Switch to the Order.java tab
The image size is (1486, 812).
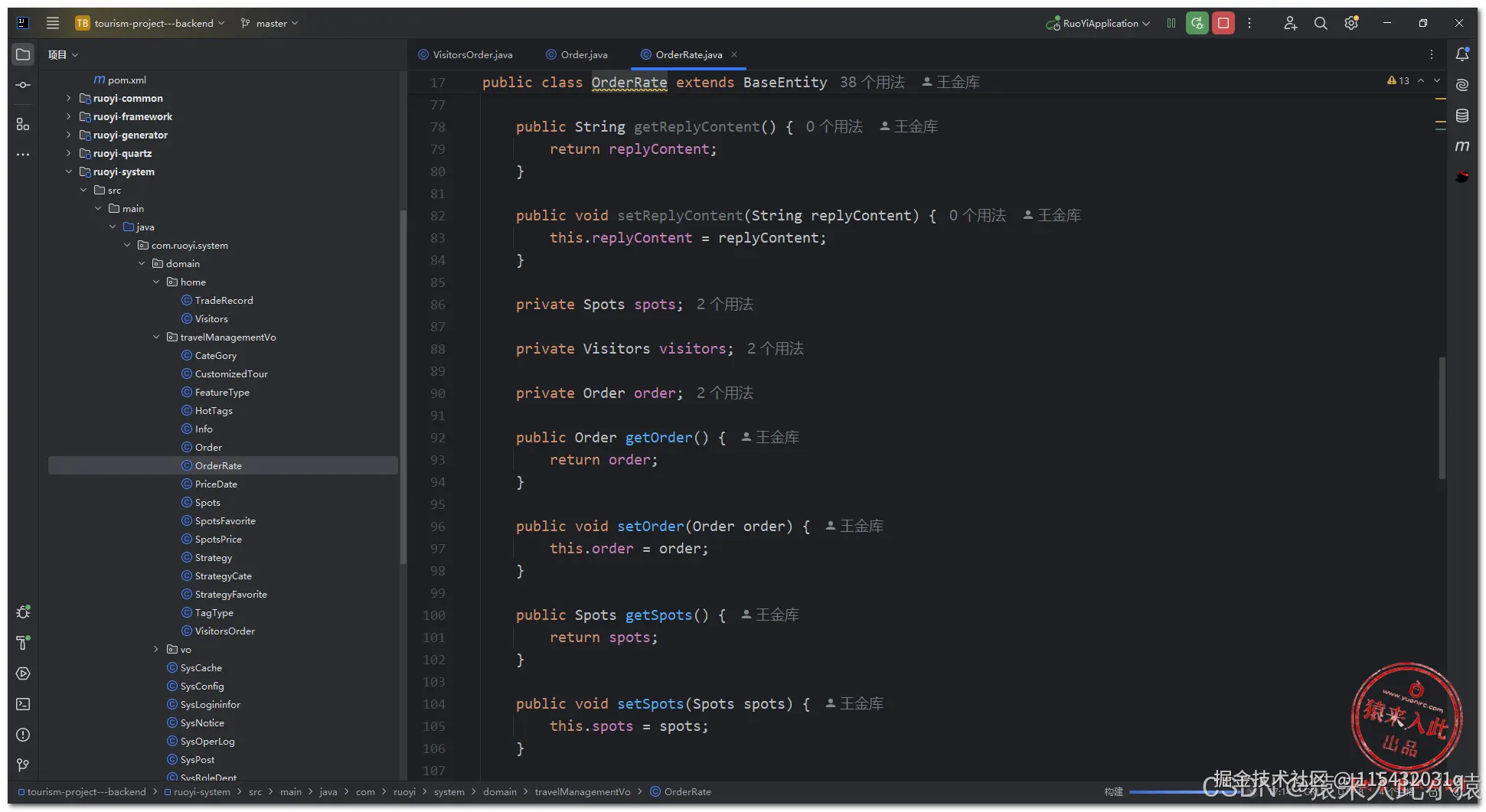point(576,54)
